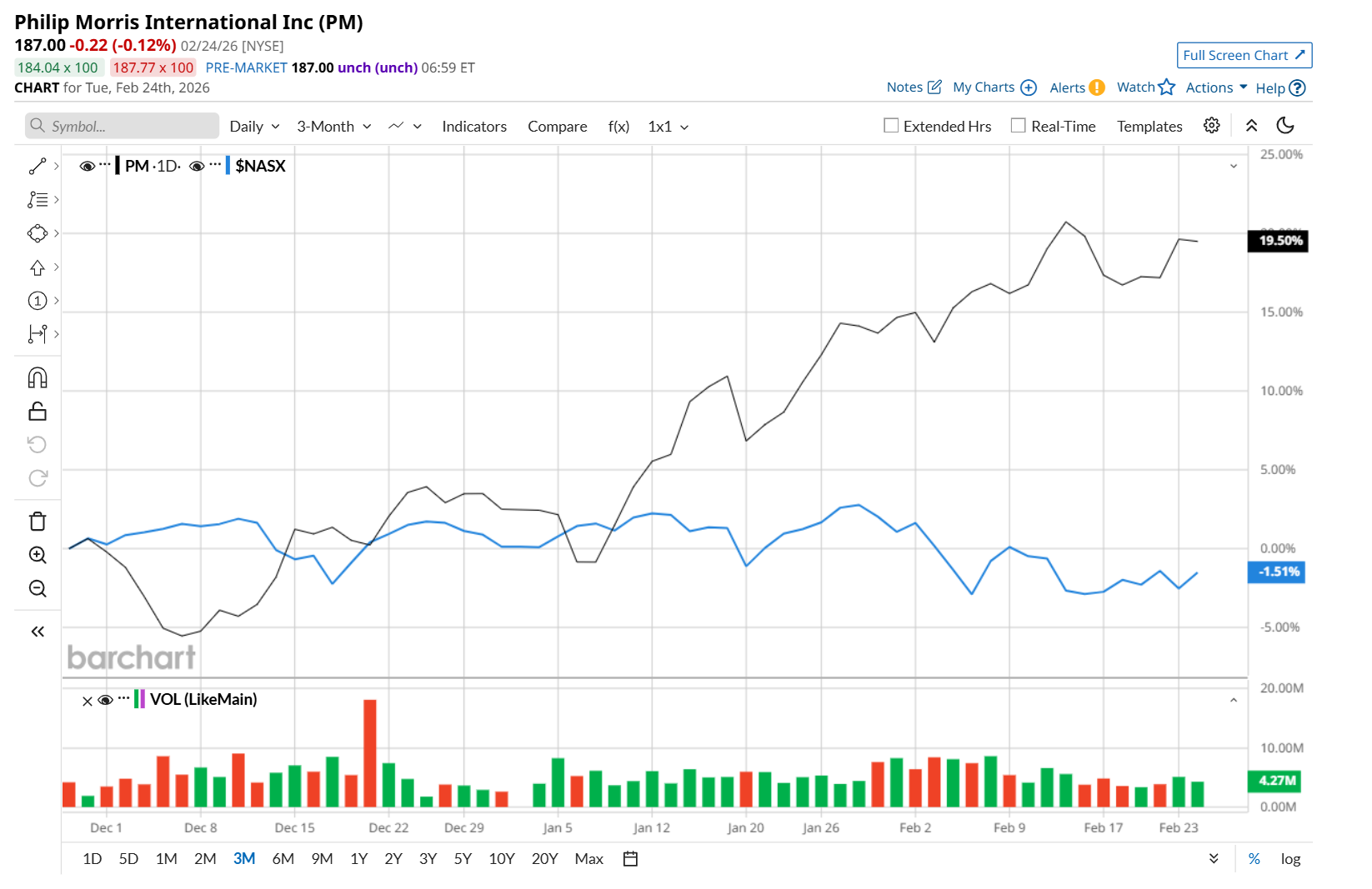Add PM to Watch list star
This screenshot has width=1372, height=889.
[1167, 87]
